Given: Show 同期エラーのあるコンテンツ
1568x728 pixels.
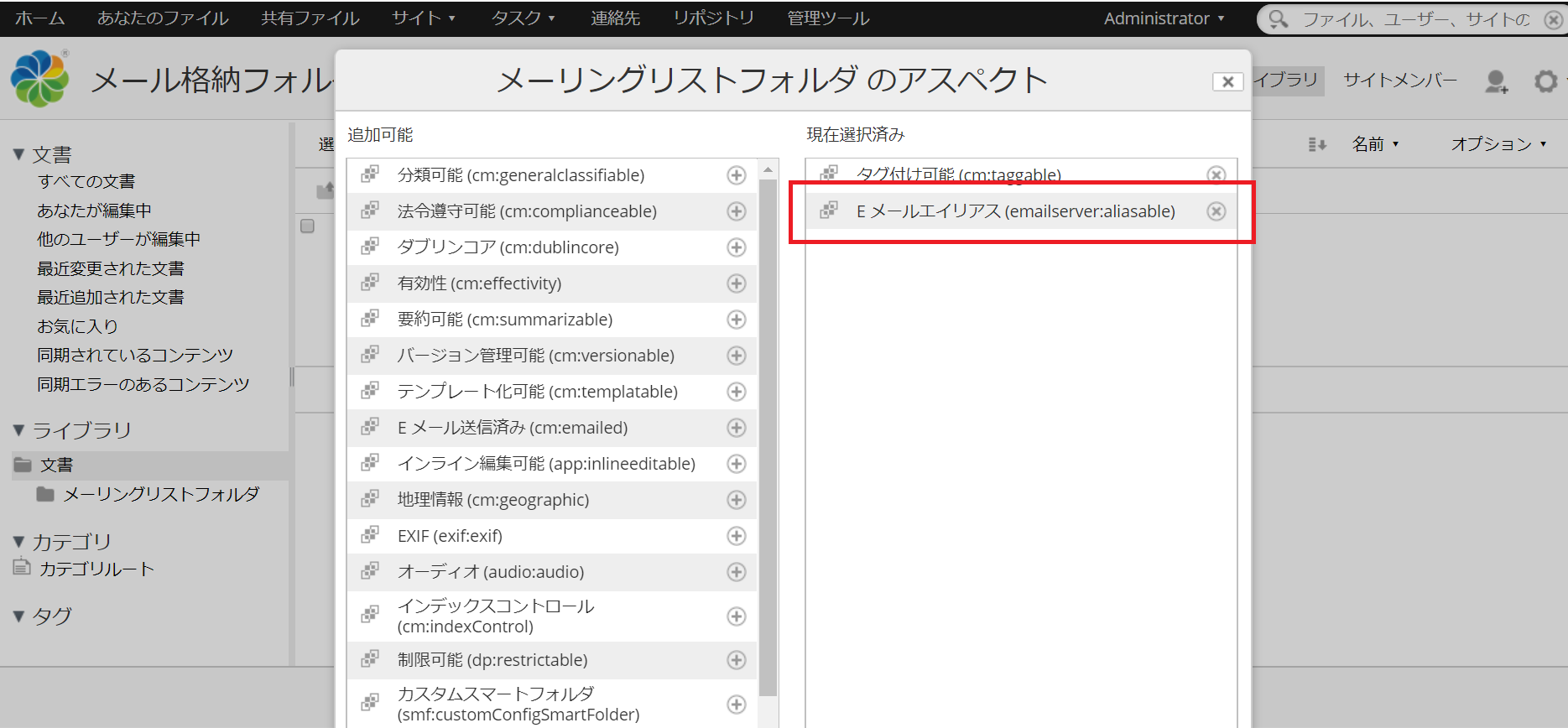Looking at the screenshot, I should tap(143, 384).
